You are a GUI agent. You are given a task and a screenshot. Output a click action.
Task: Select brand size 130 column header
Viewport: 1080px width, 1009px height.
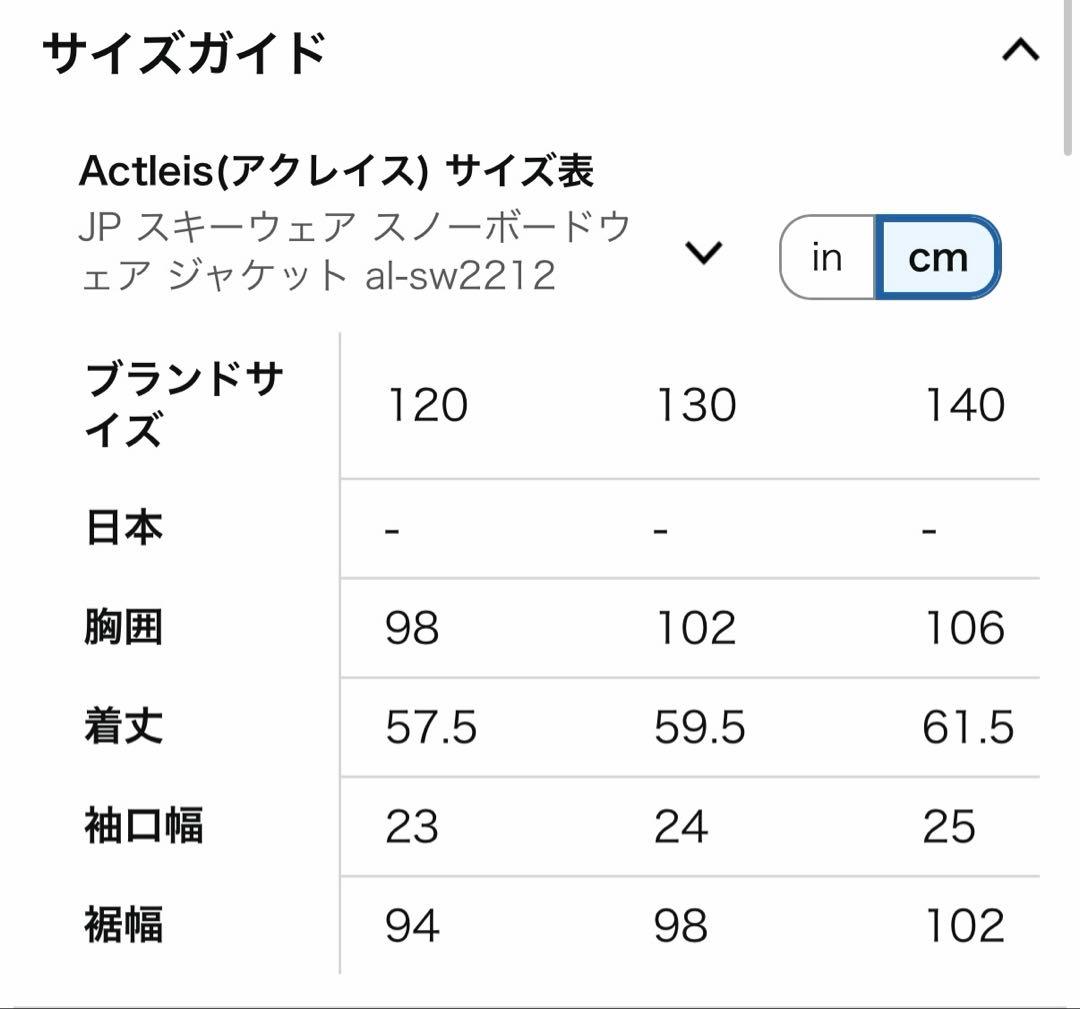point(697,404)
